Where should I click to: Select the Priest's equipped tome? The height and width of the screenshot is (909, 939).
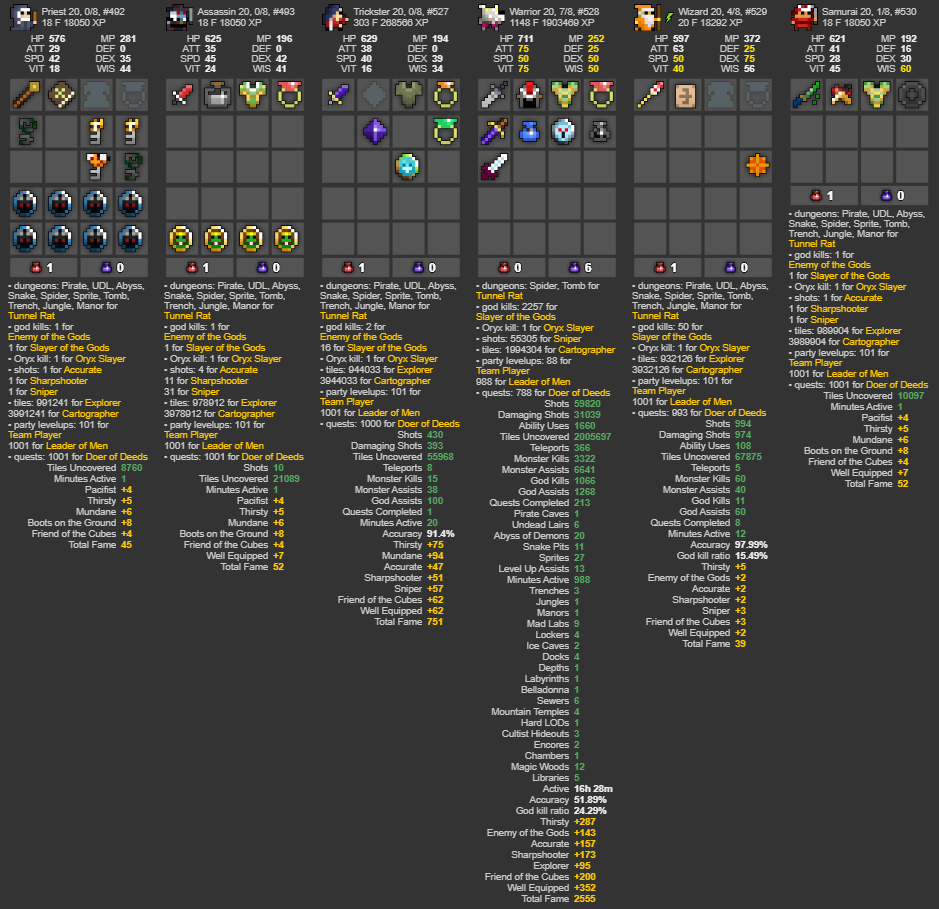(x=61, y=95)
